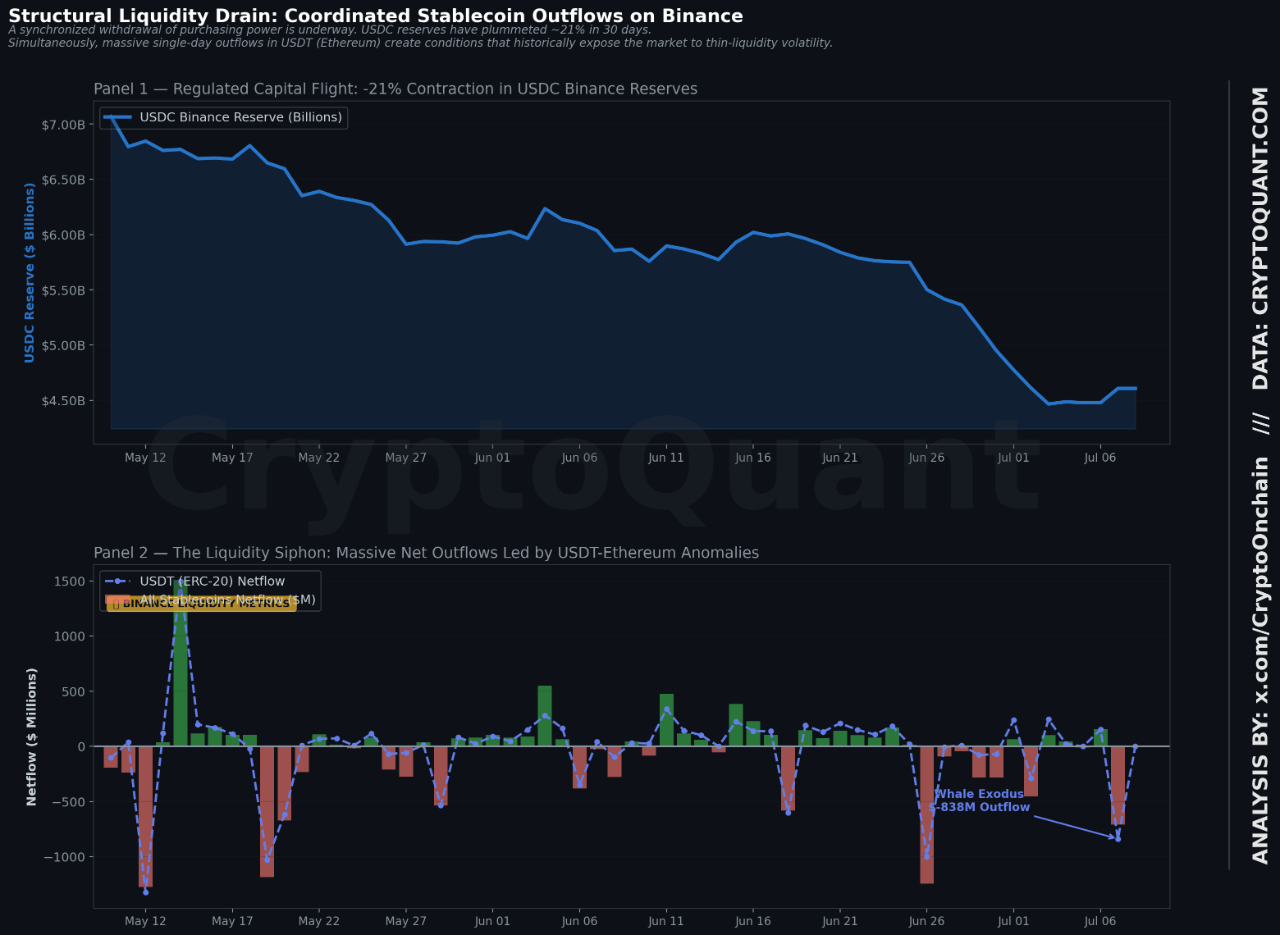The image size is (1280, 935).
Task: Click 'Jul 01' date under the netflow chart
Action: [1013, 923]
